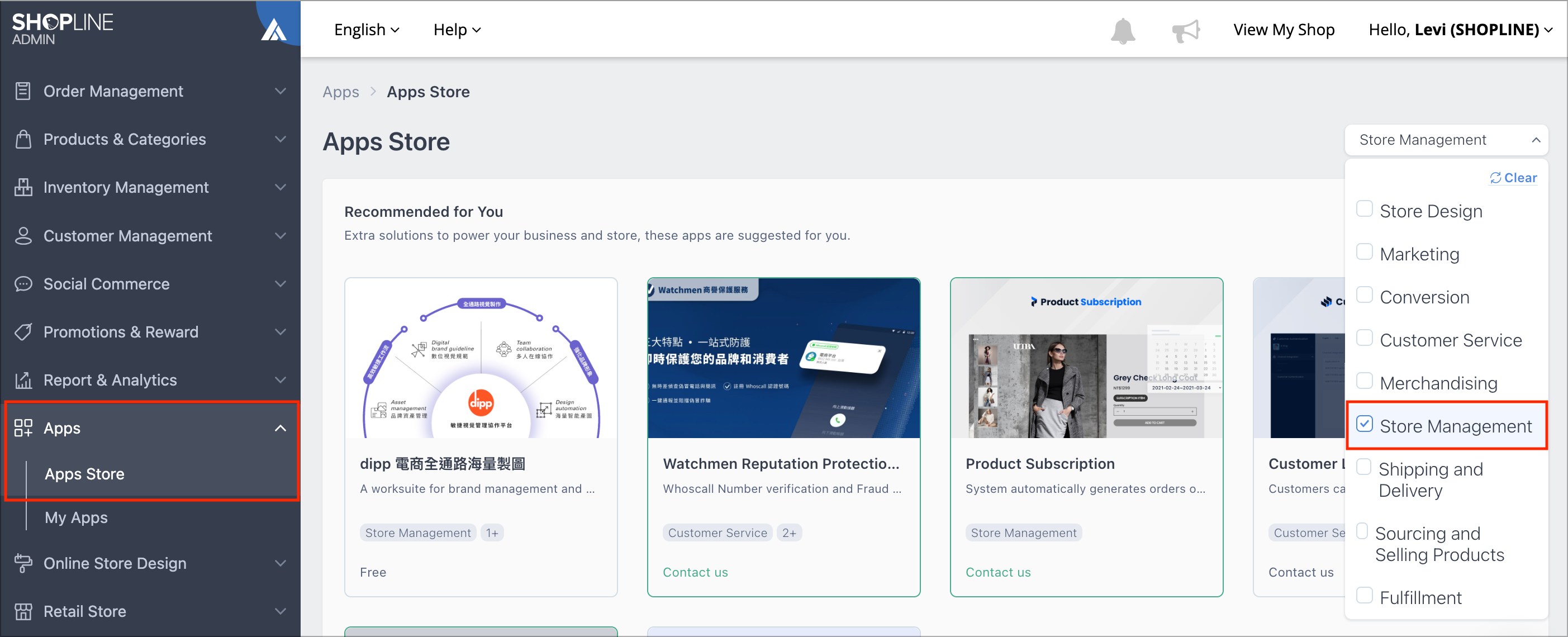Check the Store Design filter checkbox
The width and height of the screenshot is (1568, 637).
coord(1364,210)
